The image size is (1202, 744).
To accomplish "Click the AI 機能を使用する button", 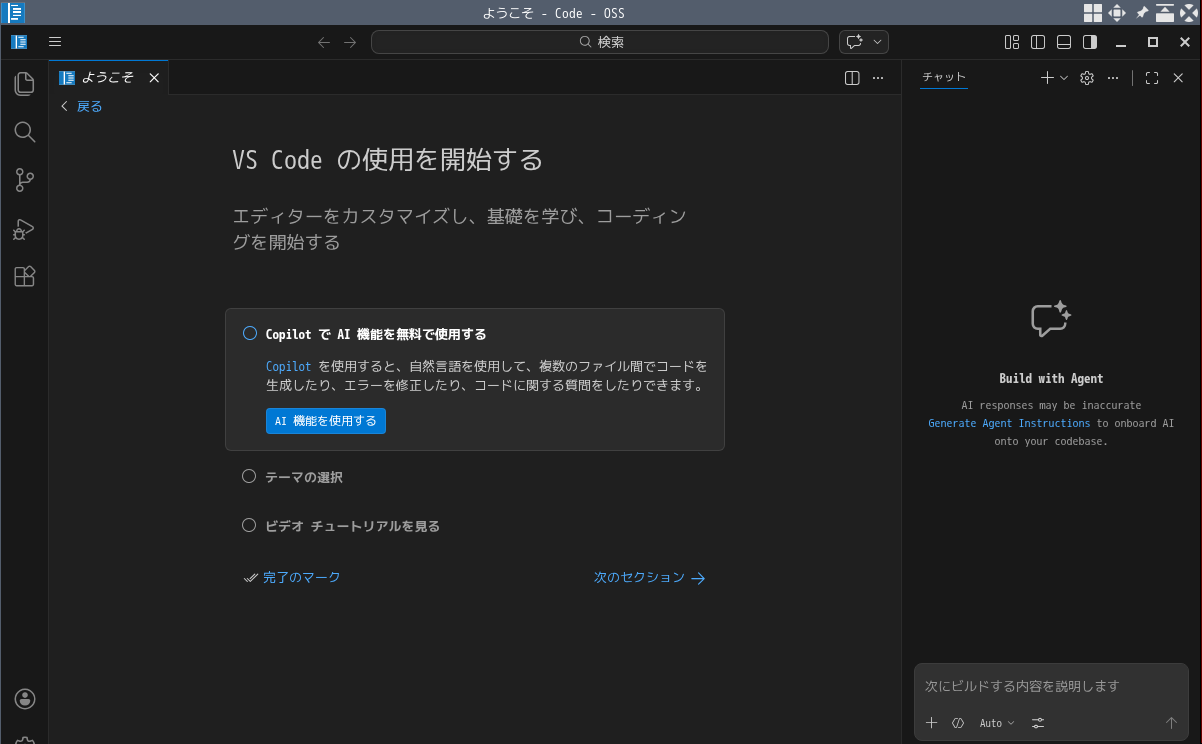I will [x=326, y=421].
